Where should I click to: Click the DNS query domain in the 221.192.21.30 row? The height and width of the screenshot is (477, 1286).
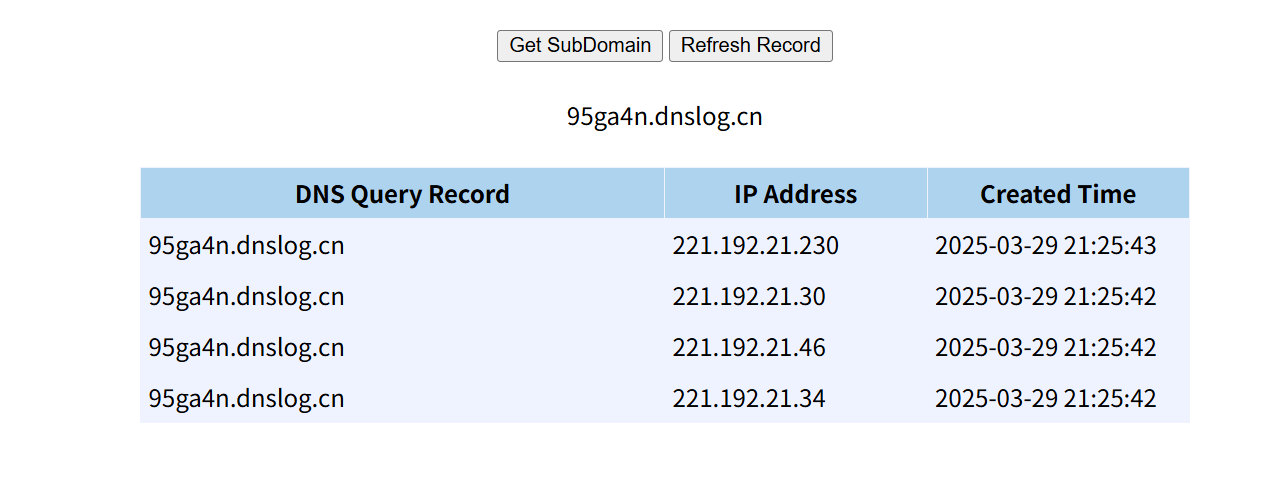tap(247, 297)
